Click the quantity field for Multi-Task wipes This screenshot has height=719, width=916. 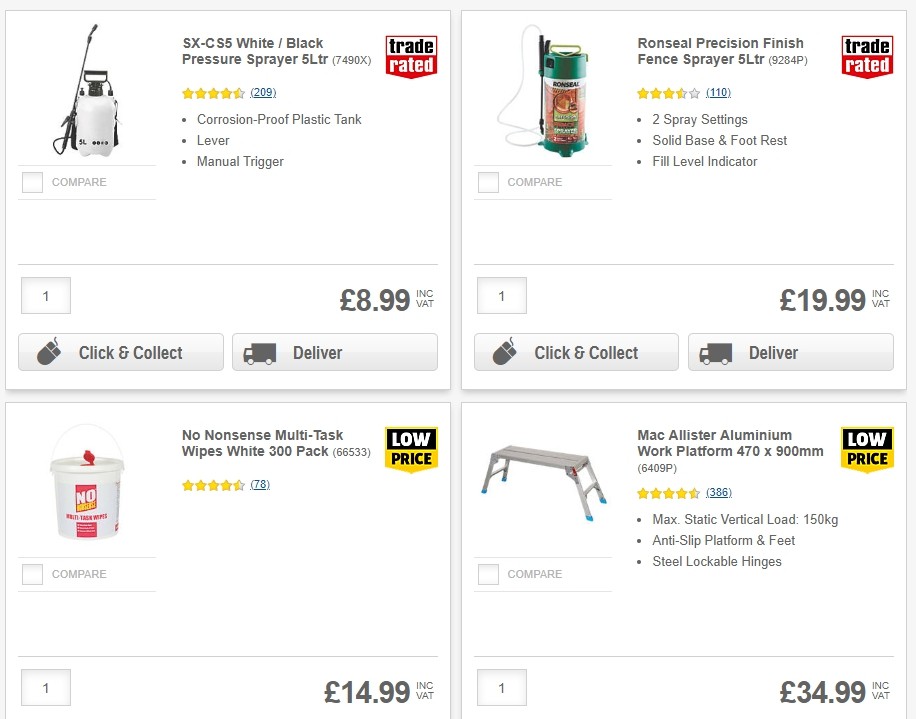(45, 687)
